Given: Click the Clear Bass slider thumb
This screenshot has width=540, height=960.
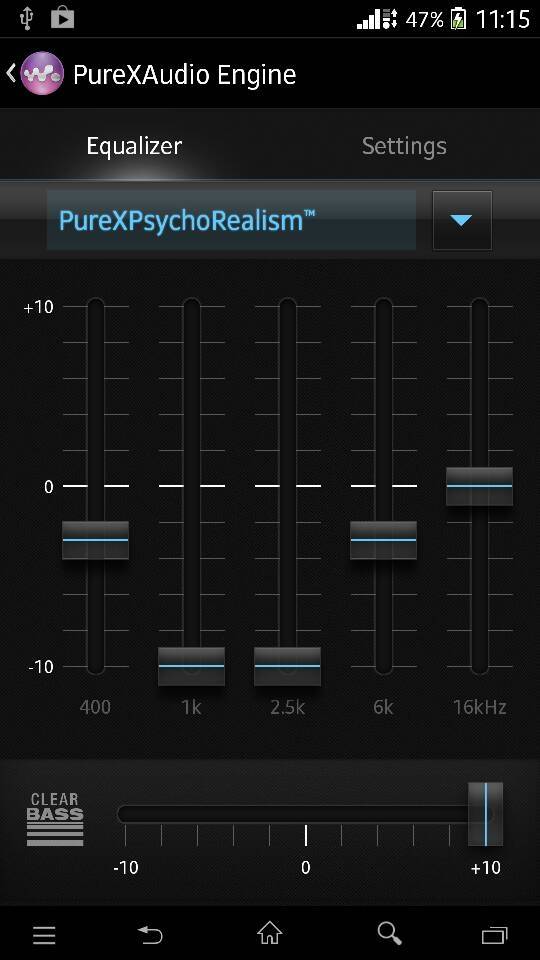Looking at the screenshot, I should point(486,814).
